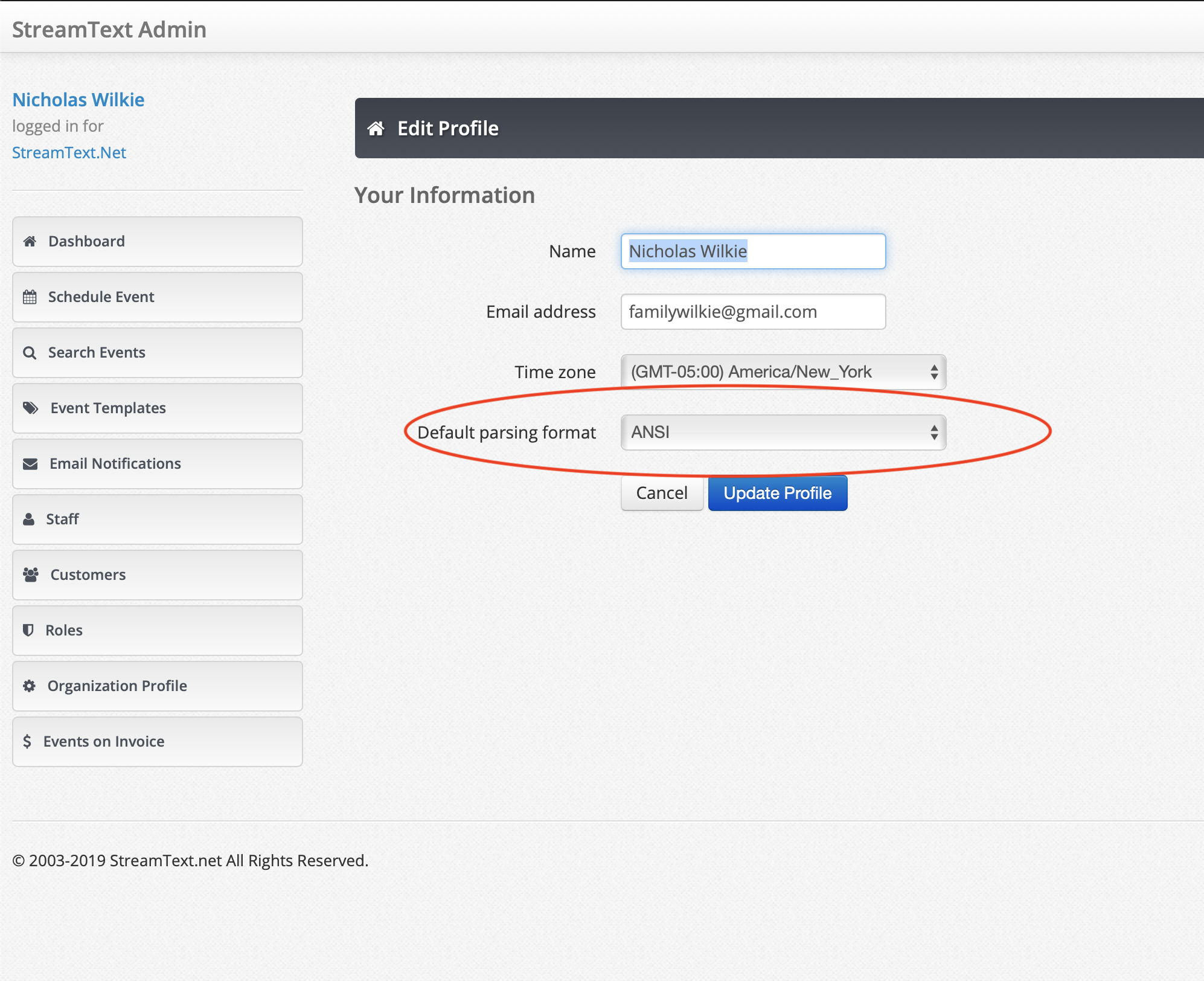Click the home icon in Edit Profile header
The width and height of the screenshot is (1204, 981).
pos(376,128)
